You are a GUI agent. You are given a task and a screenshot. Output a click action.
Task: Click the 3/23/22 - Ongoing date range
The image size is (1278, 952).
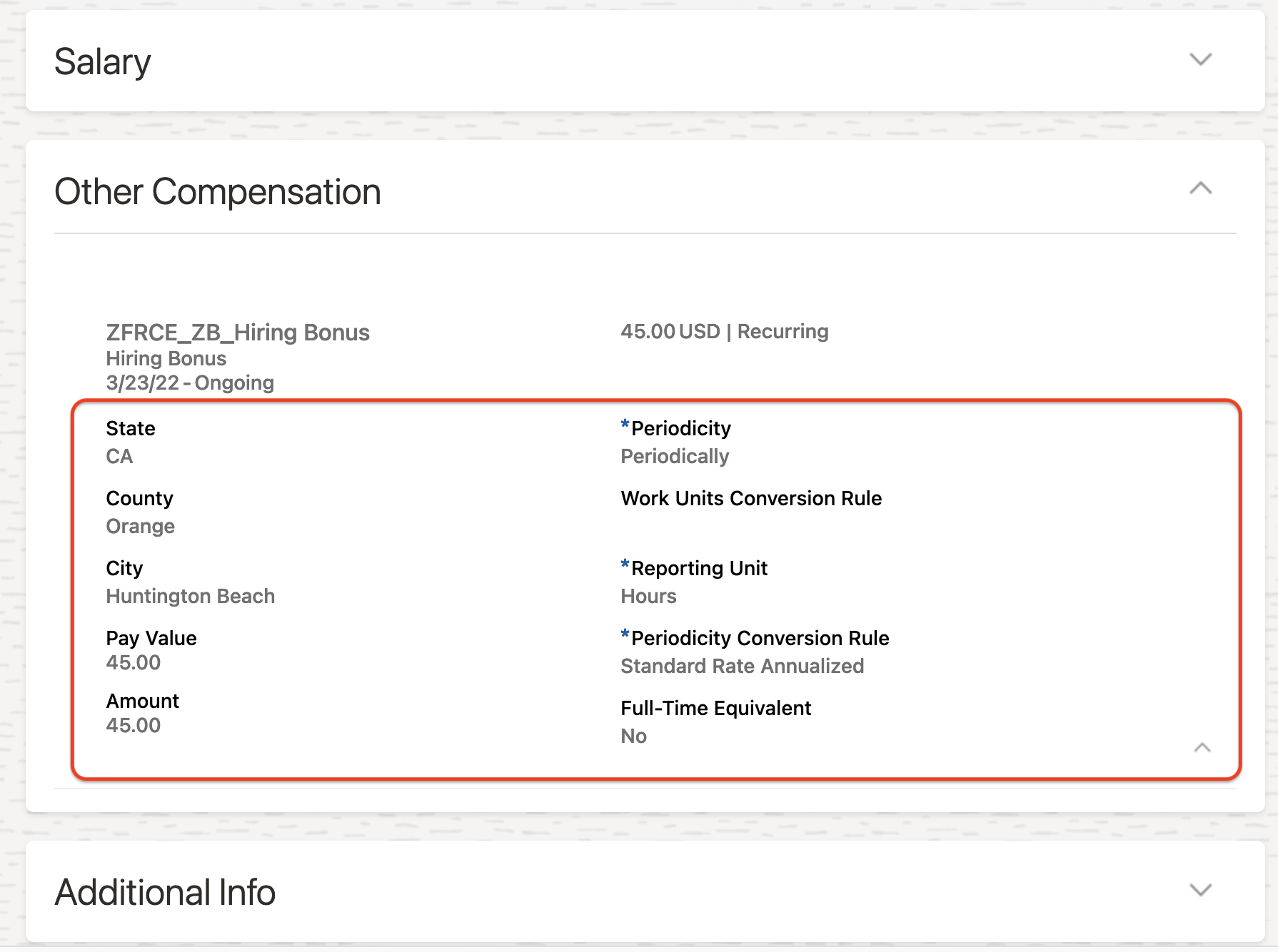[x=190, y=383]
